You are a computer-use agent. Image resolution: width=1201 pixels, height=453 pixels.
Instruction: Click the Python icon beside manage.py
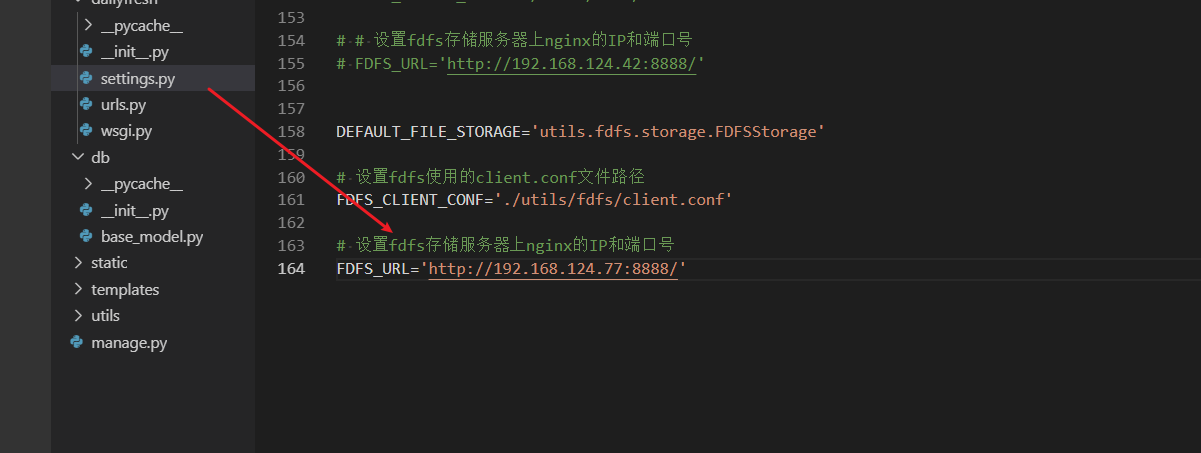click(76, 342)
